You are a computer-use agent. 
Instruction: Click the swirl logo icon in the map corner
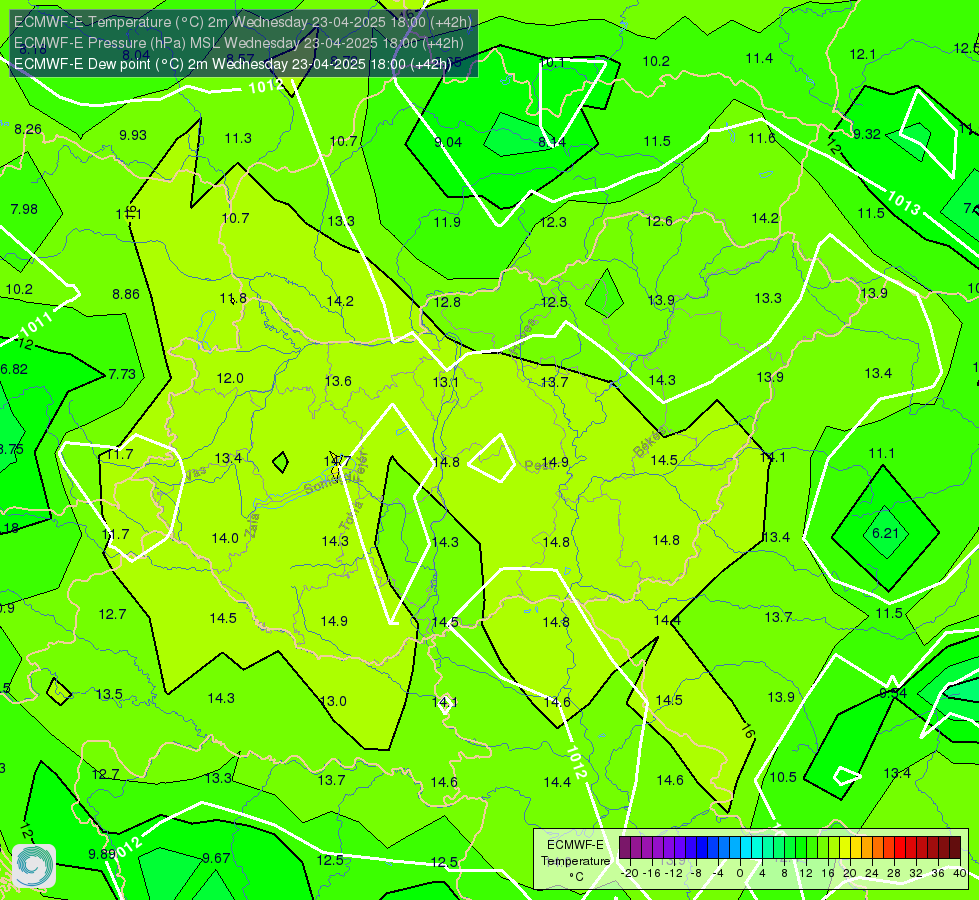click(34, 866)
